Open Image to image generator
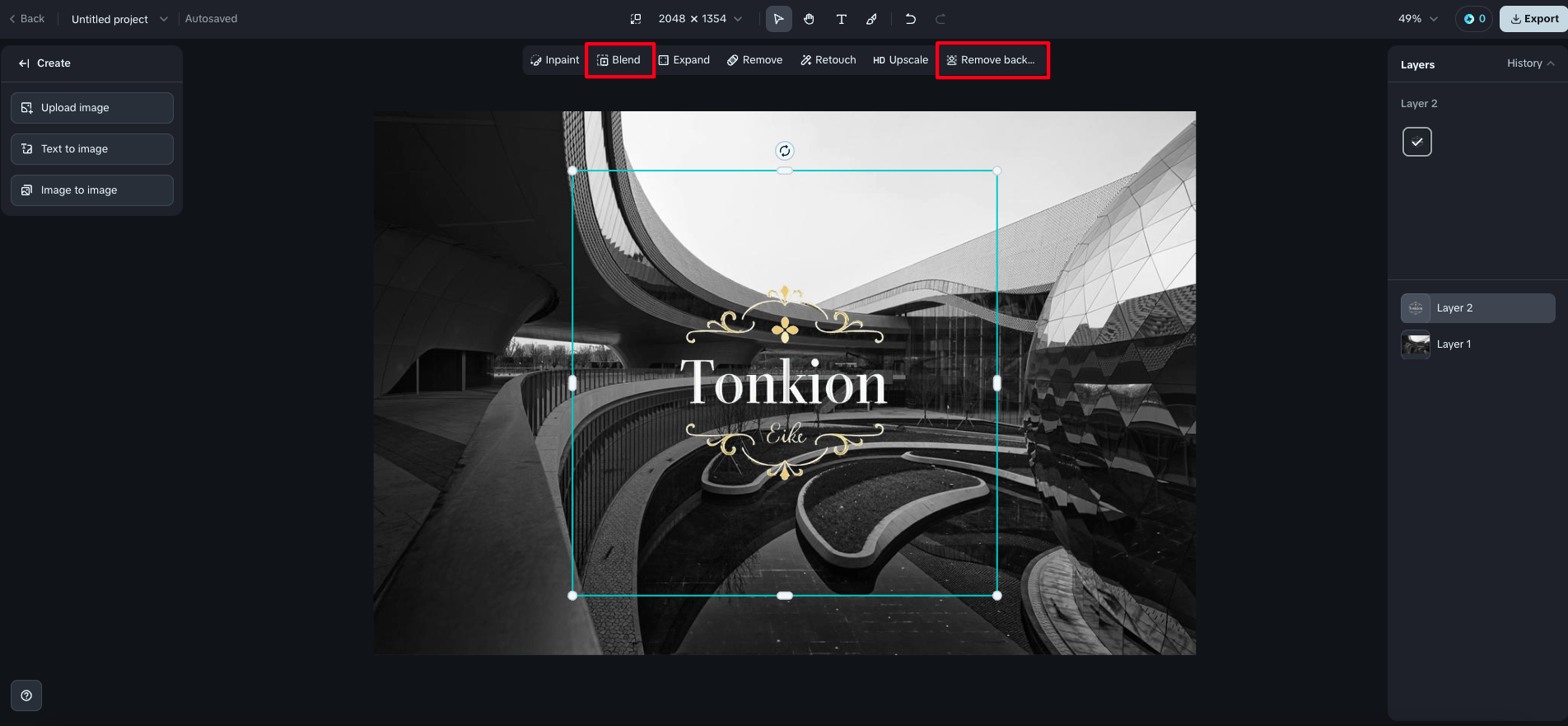The height and width of the screenshot is (726, 1568). [92, 190]
